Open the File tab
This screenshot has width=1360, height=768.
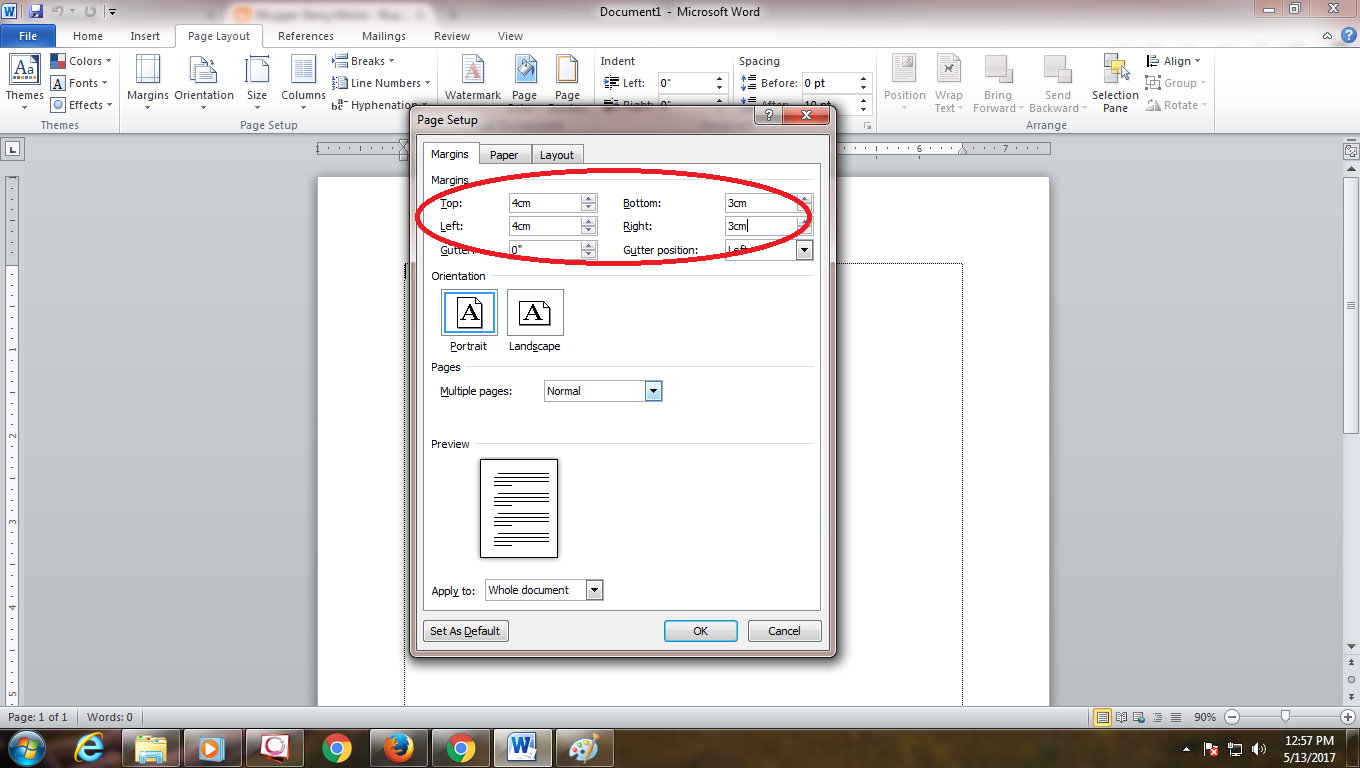tap(28, 36)
